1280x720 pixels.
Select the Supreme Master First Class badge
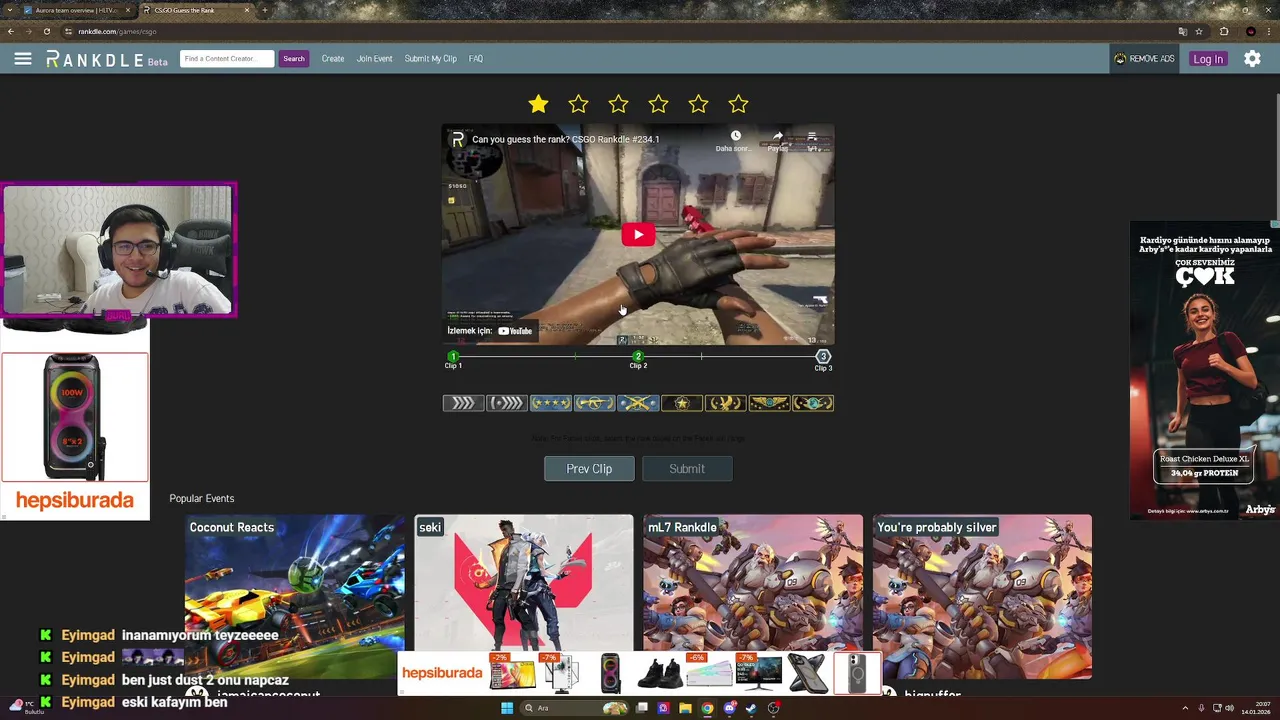coord(770,403)
